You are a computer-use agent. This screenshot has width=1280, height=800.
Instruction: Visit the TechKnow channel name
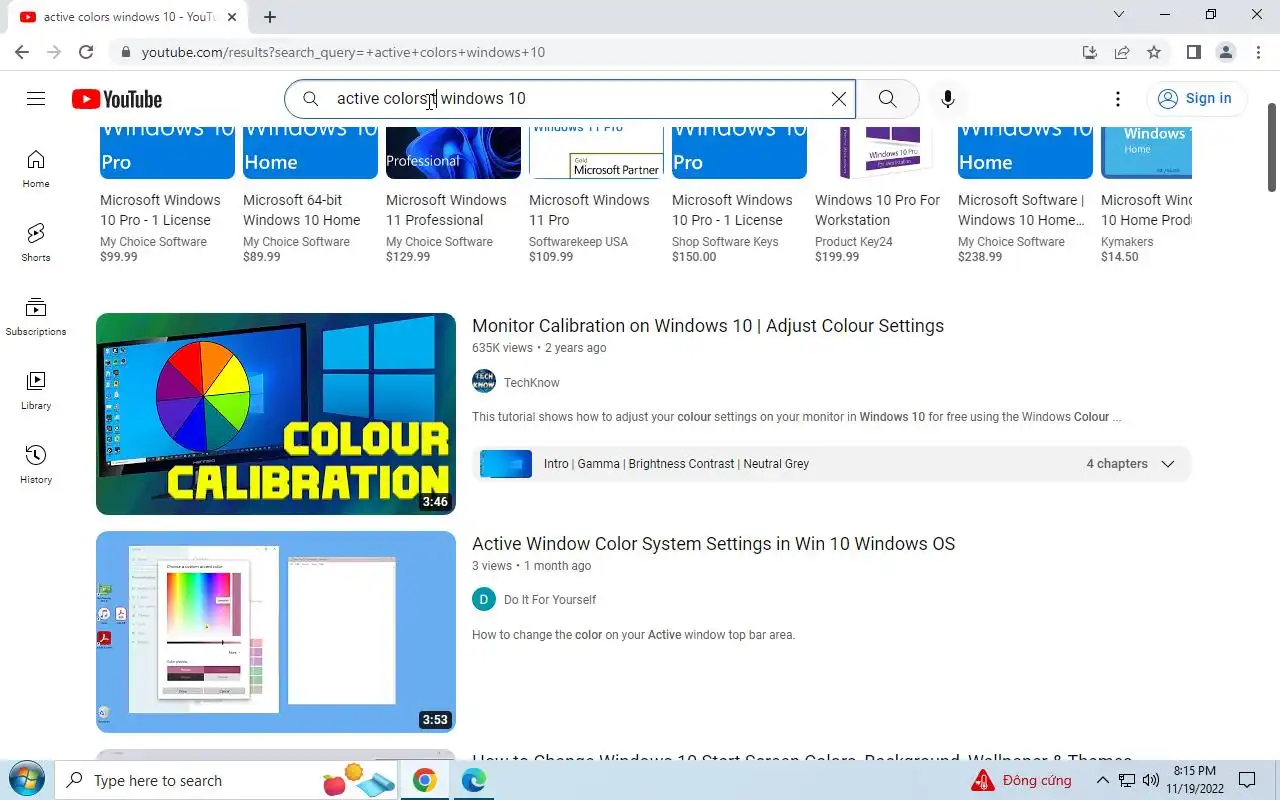532,383
